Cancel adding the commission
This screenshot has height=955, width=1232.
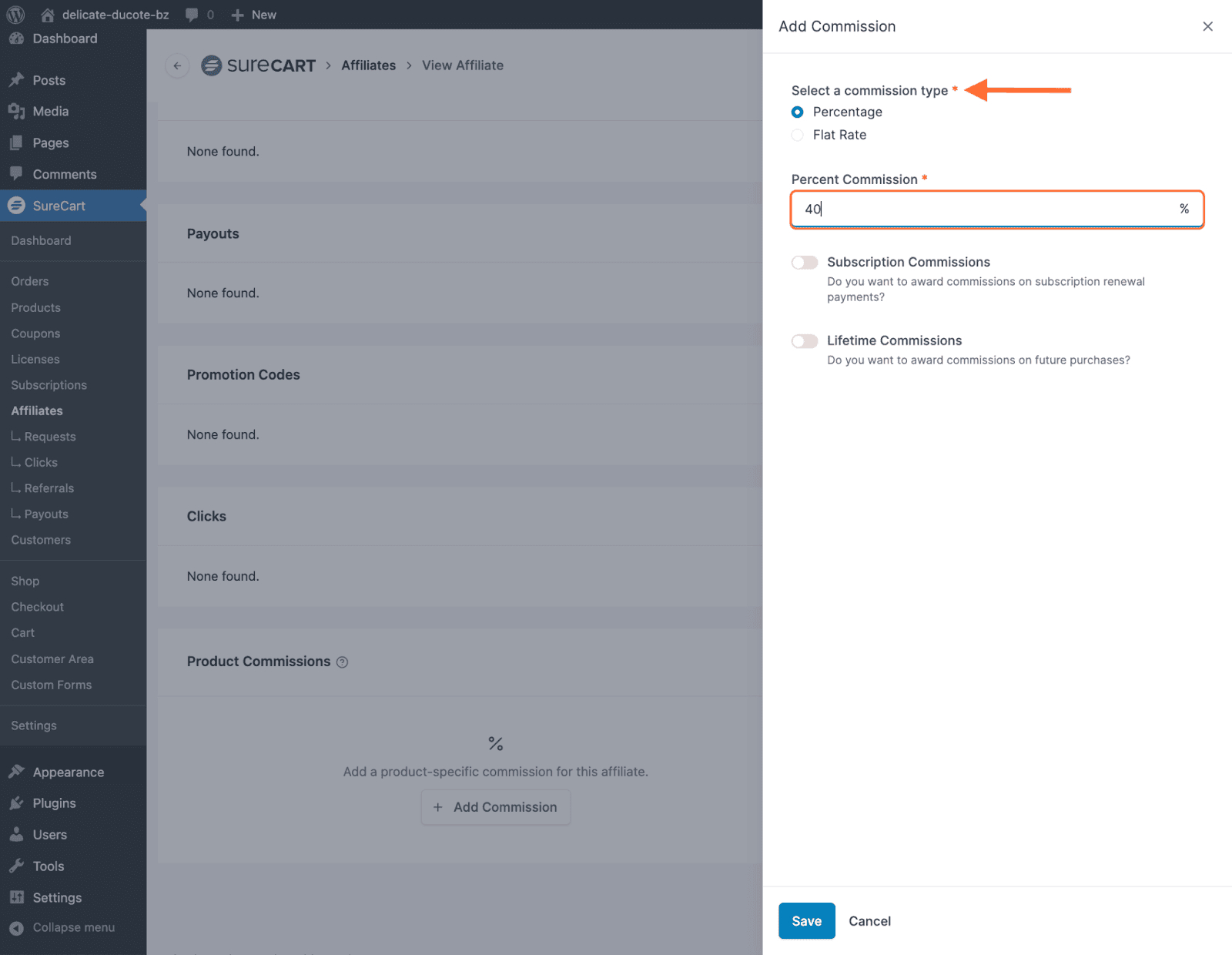click(x=869, y=921)
